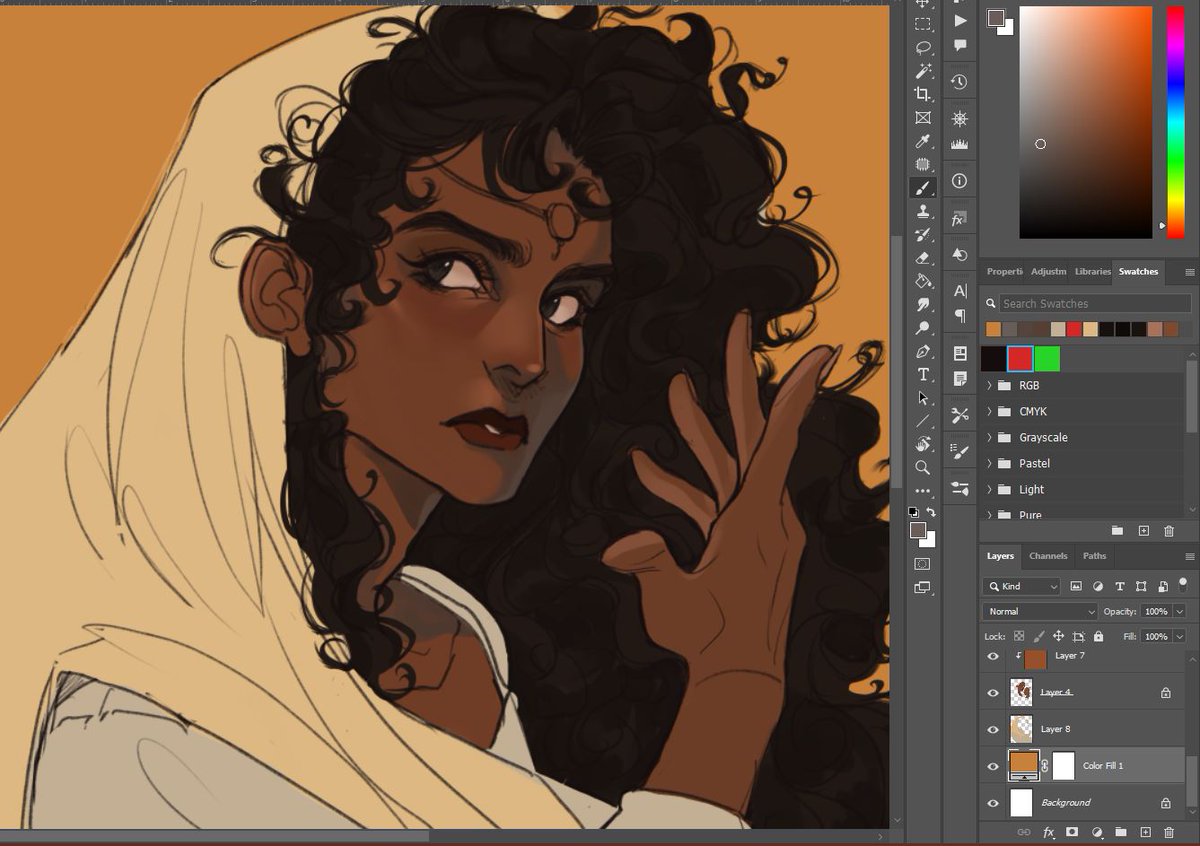This screenshot has width=1200, height=846.
Task: Swap foreground and background colors
Action: click(932, 511)
